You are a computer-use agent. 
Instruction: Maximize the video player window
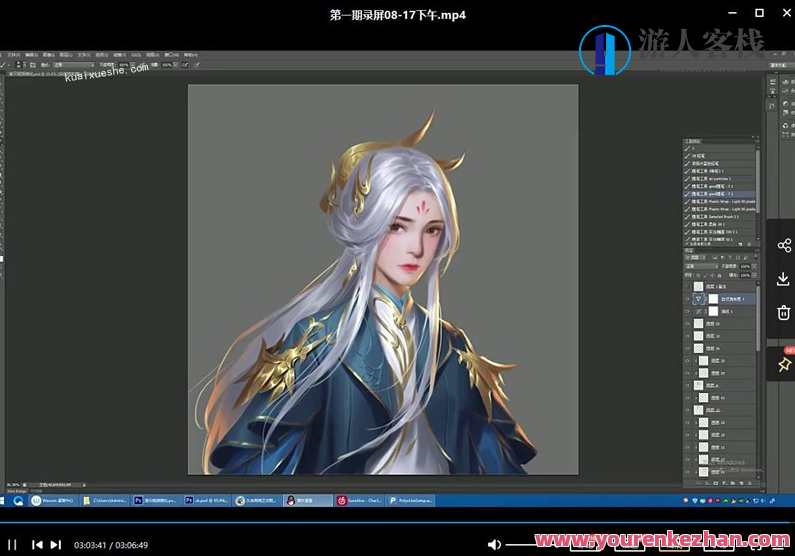tap(759, 13)
